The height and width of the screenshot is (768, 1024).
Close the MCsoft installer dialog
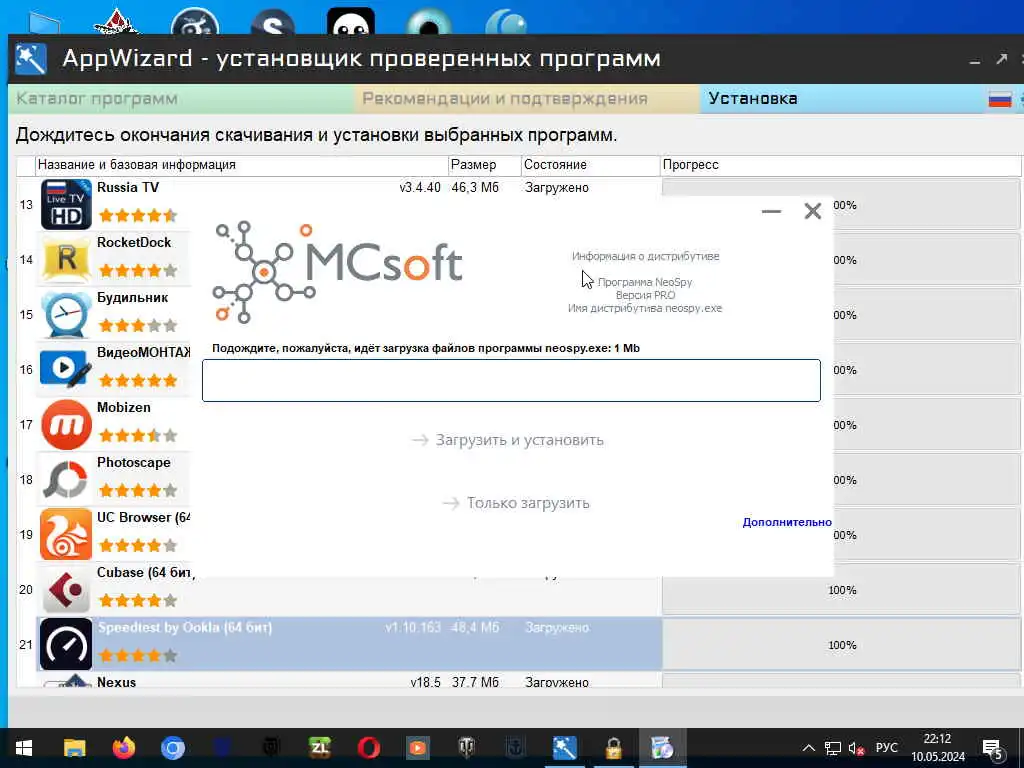812,211
